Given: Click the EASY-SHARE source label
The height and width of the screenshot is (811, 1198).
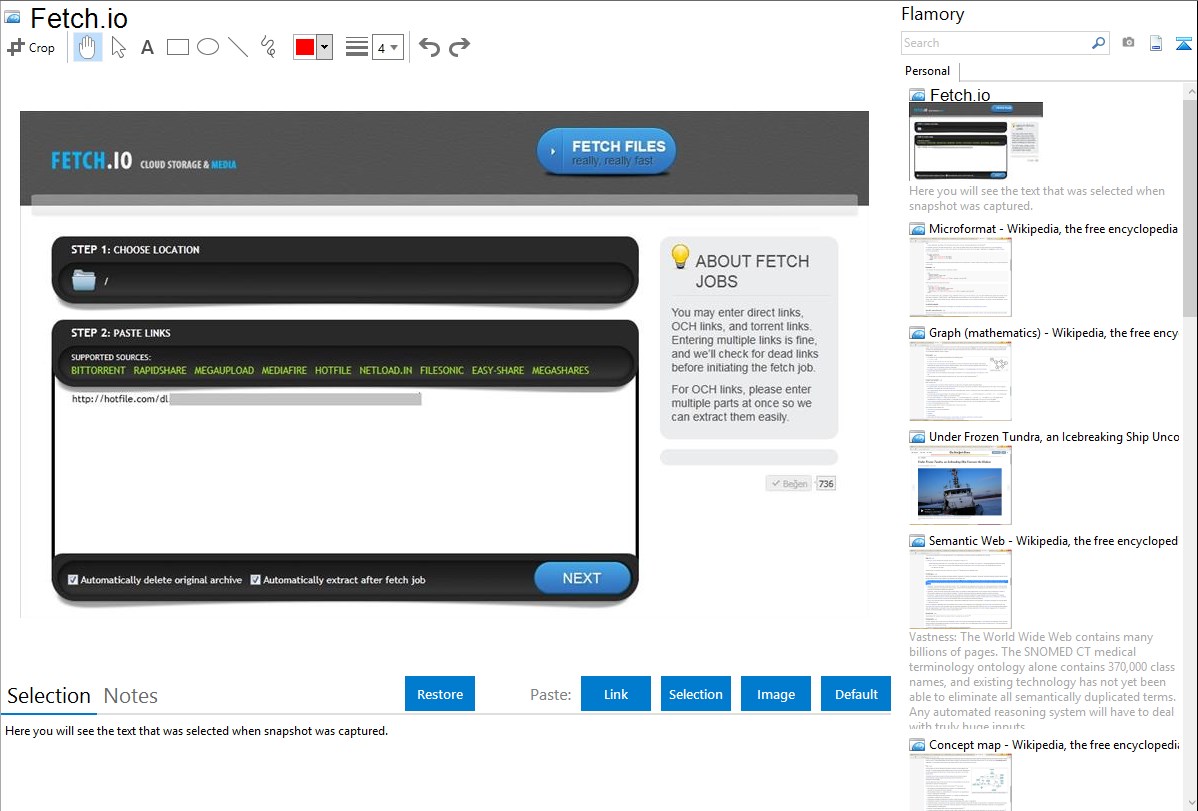Looking at the screenshot, I should 497,371.
